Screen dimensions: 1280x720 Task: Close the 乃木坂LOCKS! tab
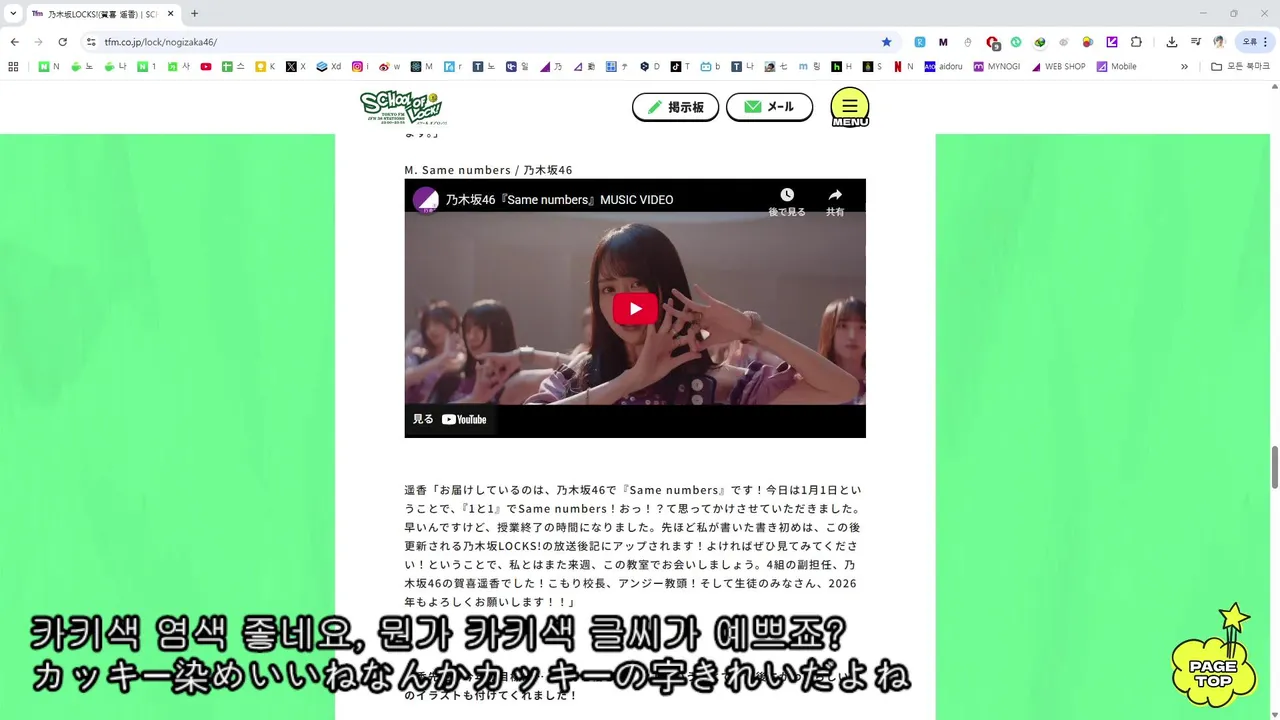[171, 14]
